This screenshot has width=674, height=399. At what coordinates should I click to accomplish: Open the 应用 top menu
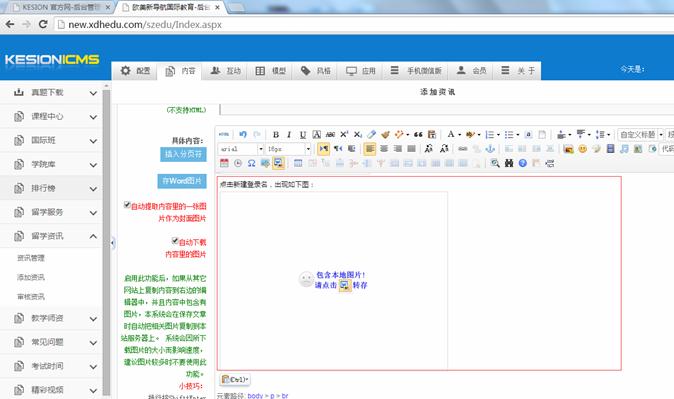pos(361,71)
